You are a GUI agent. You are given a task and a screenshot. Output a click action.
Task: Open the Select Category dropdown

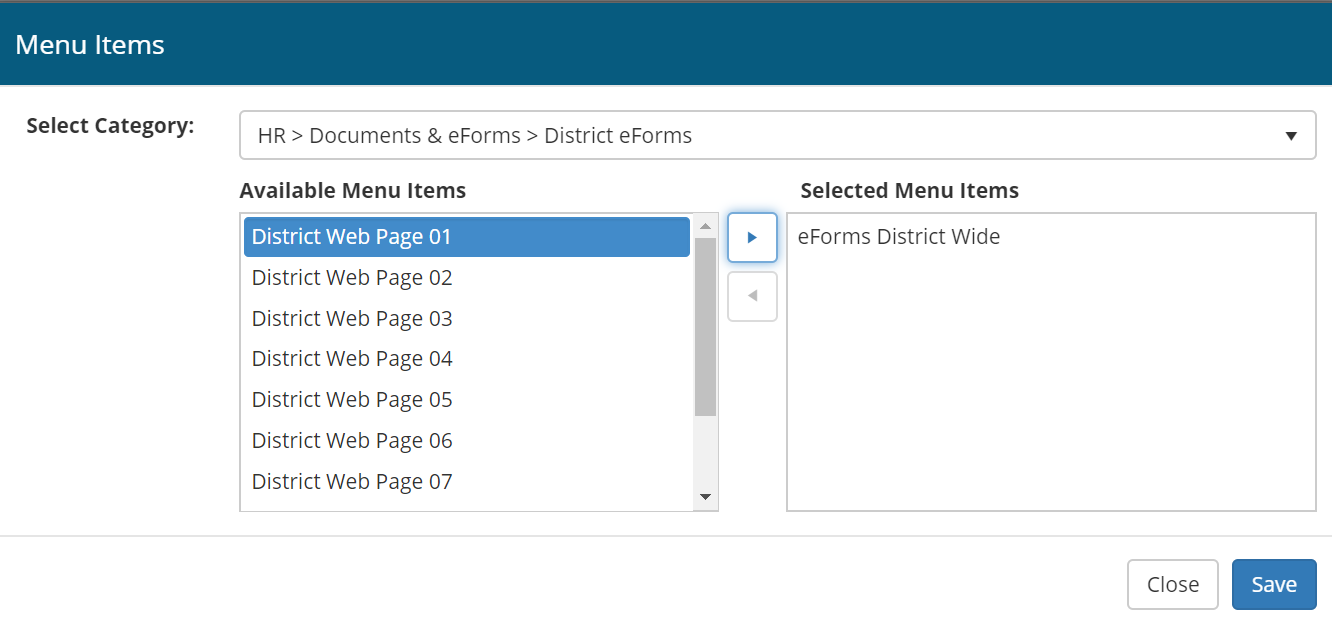tap(776, 135)
